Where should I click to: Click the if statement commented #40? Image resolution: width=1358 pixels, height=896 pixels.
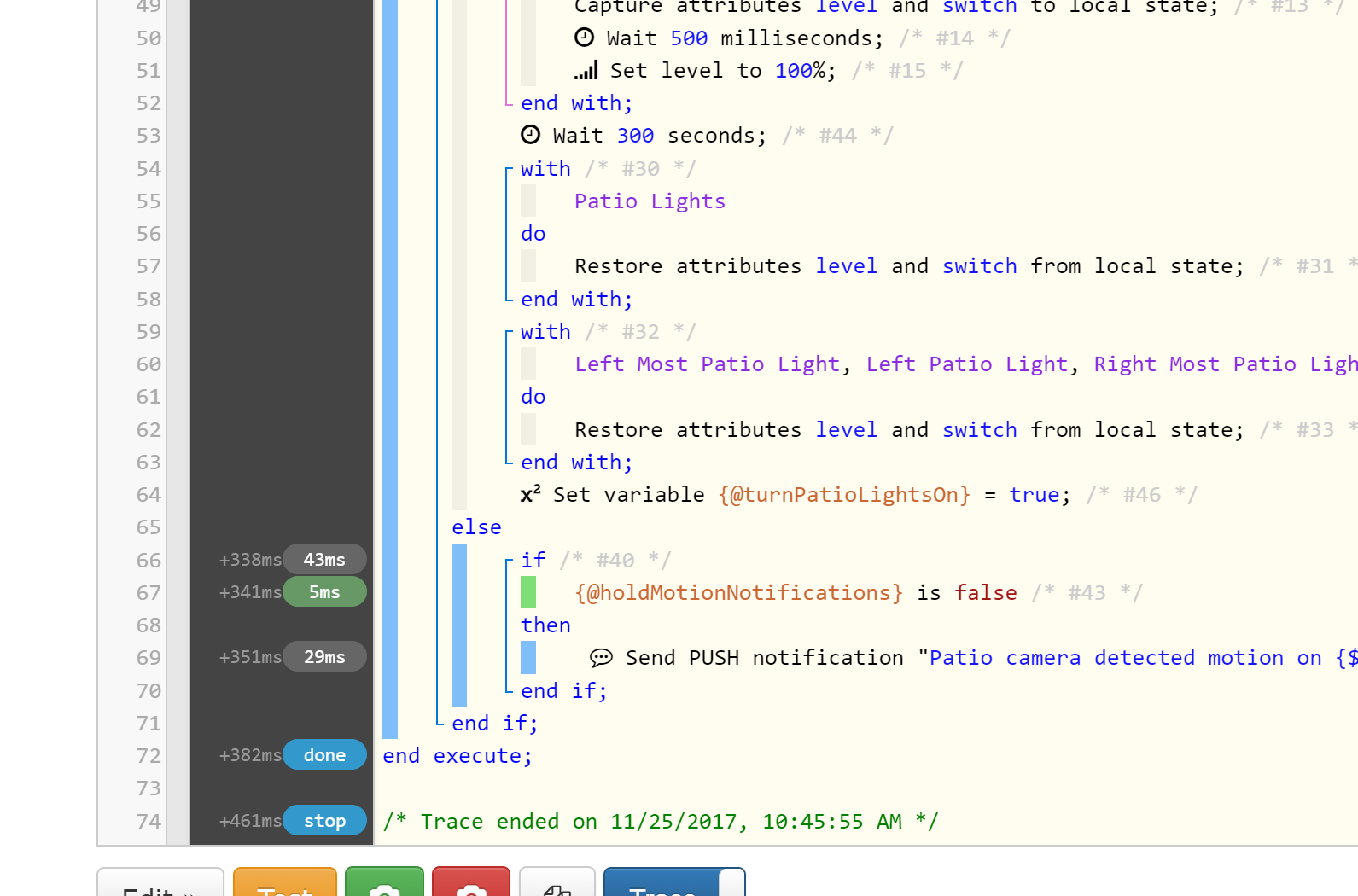[x=533, y=560]
